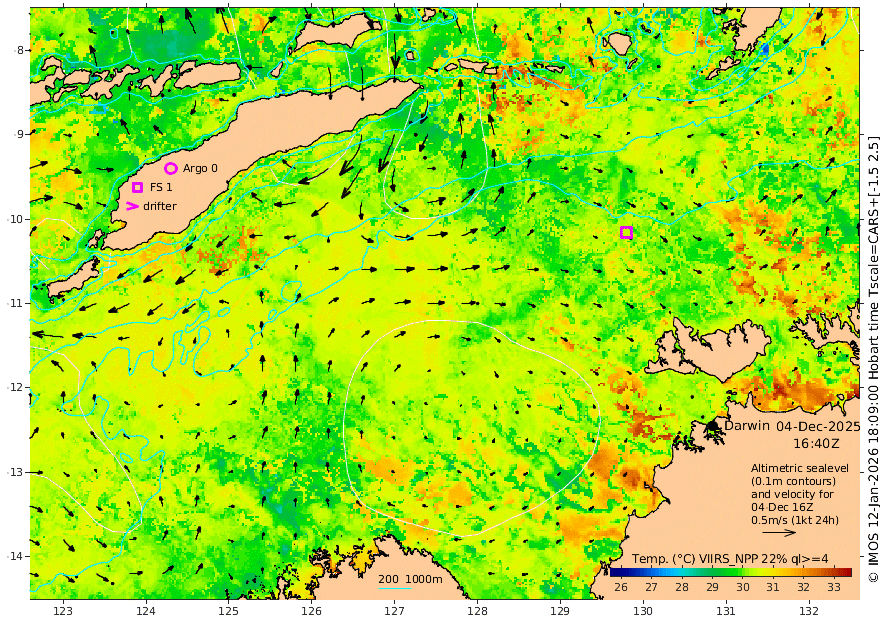Click longitude axis label '131'
The height and width of the screenshot is (630, 880).
tap(726, 611)
